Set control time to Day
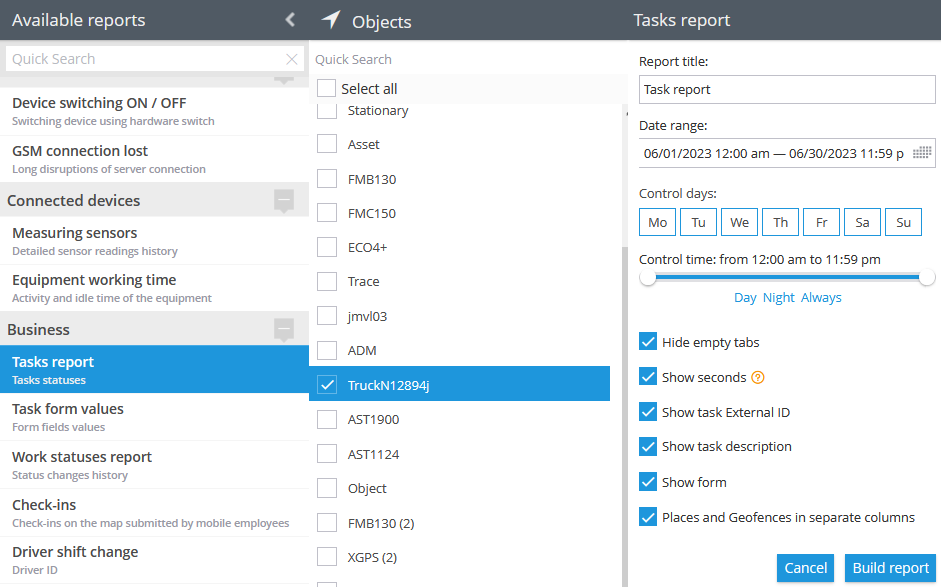941x587 pixels. 745,298
